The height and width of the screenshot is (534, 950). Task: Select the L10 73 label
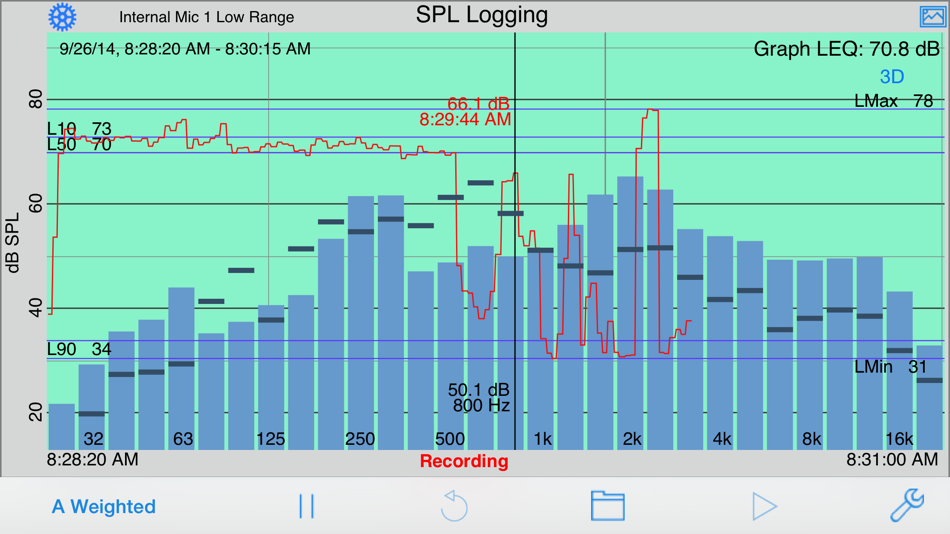tap(79, 128)
